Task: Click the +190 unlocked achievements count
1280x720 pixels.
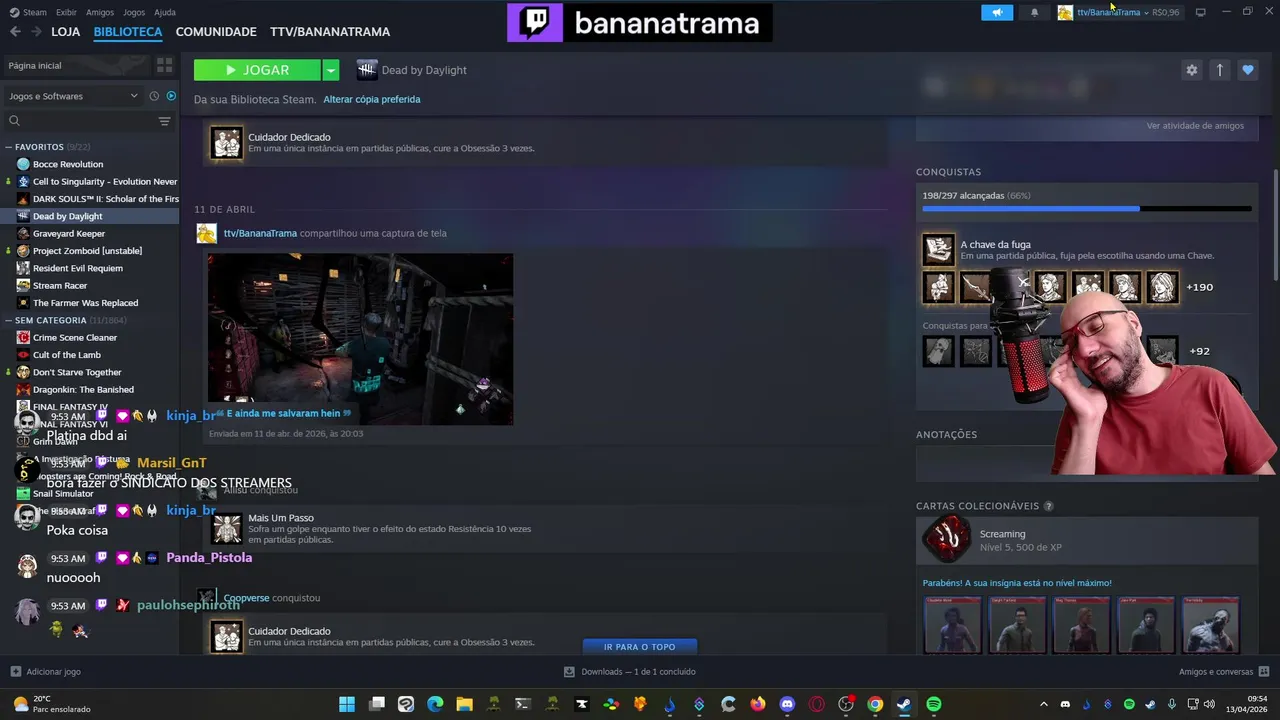Action: (x=1199, y=287)
